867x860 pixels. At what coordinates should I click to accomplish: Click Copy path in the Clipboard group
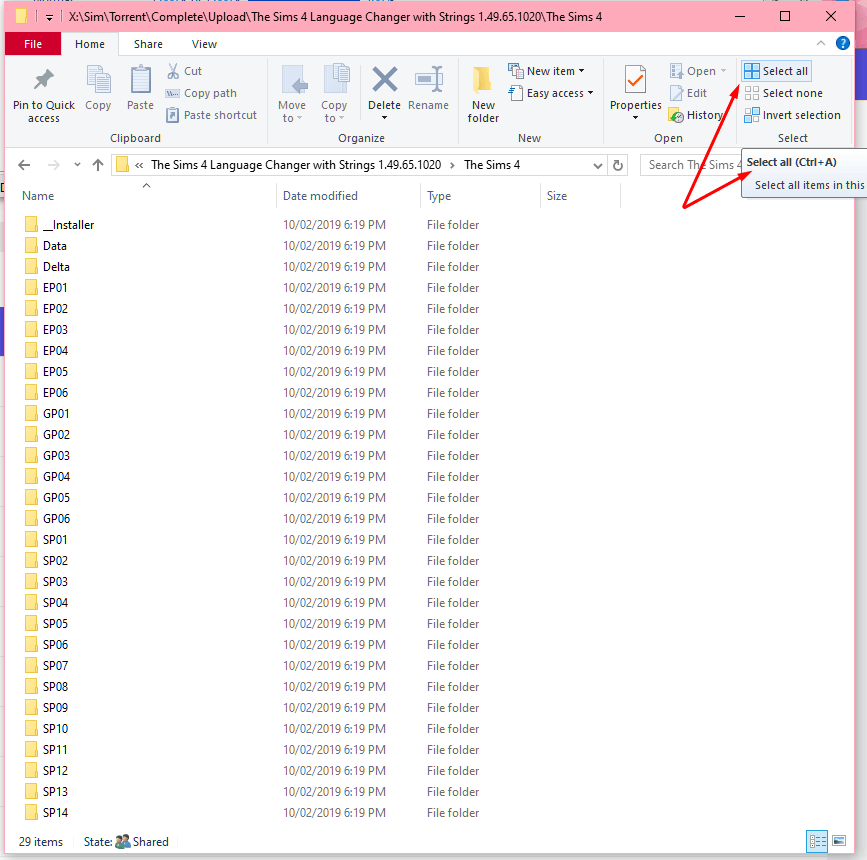201,93
